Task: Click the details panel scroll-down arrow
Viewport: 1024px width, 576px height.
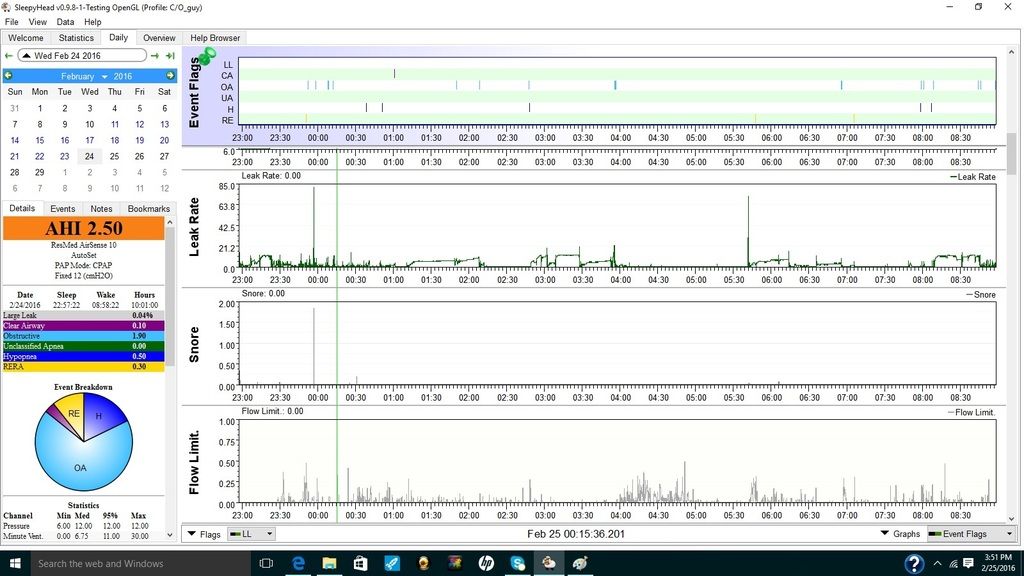Action: point(170,536)
